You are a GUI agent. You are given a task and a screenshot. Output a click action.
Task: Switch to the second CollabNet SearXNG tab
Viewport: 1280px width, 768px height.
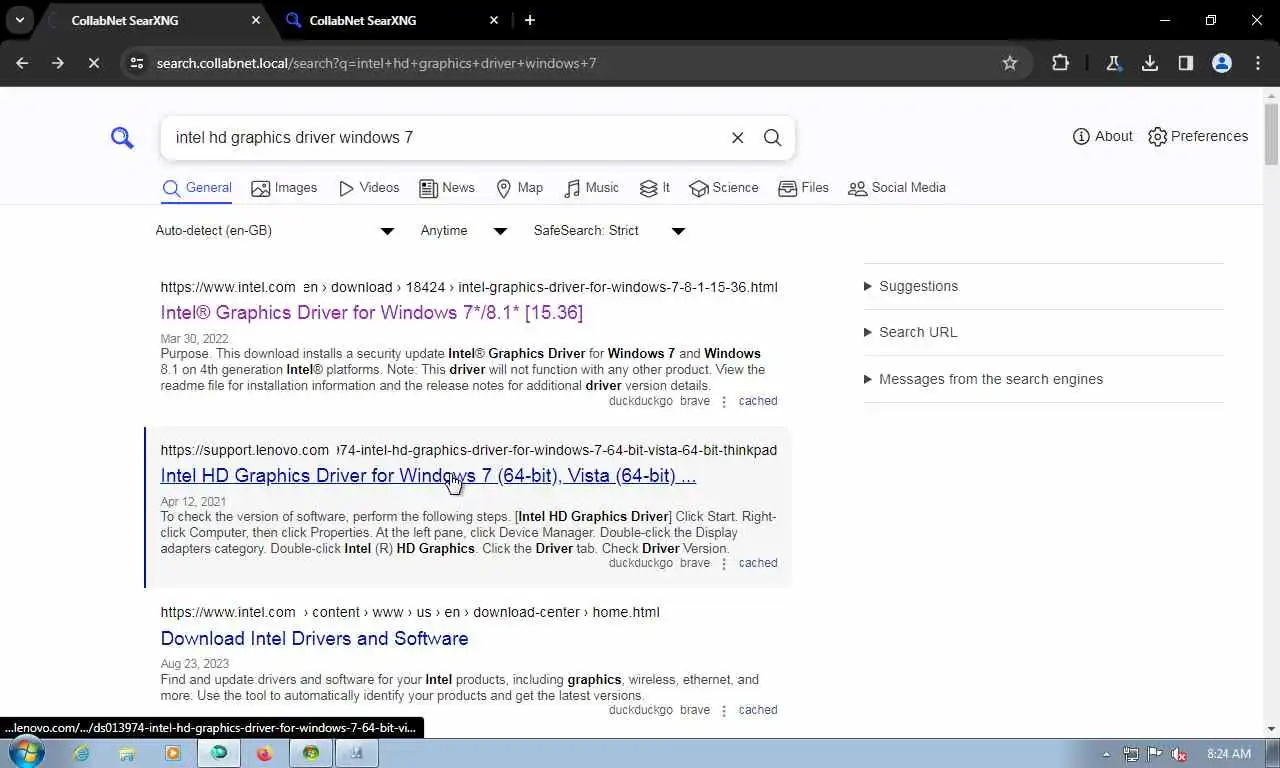[x=390, y=20]
